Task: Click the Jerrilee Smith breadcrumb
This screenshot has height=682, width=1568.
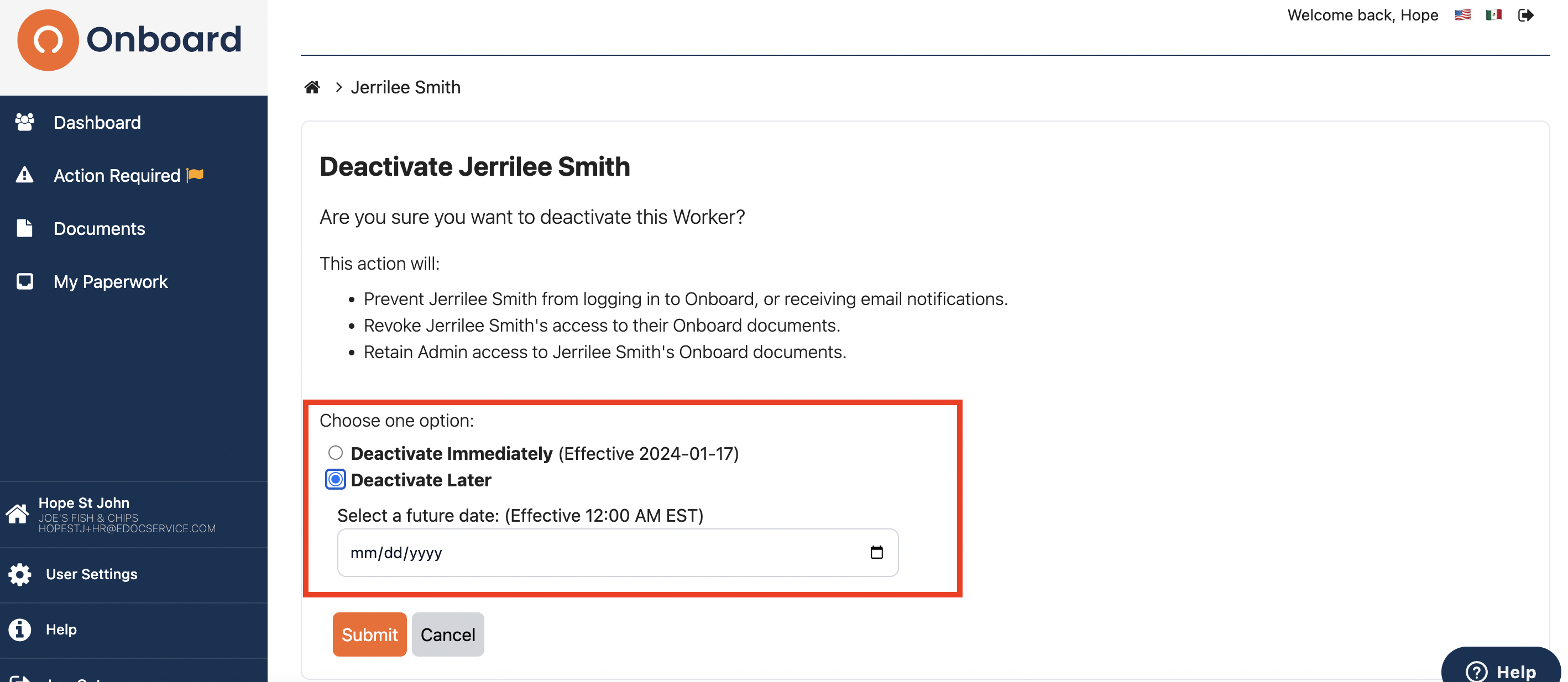Action: [405, 87]
